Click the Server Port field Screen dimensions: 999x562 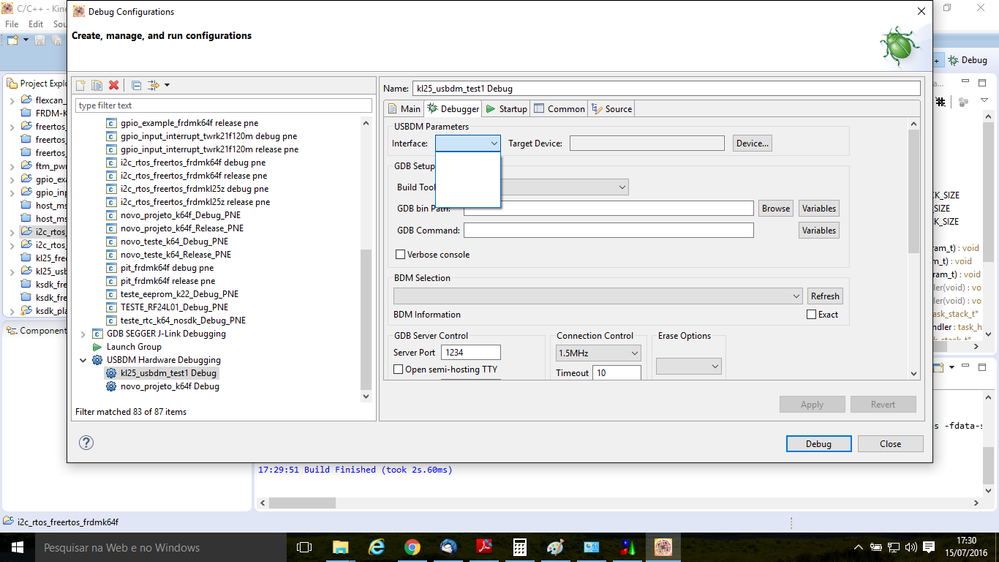471,352
